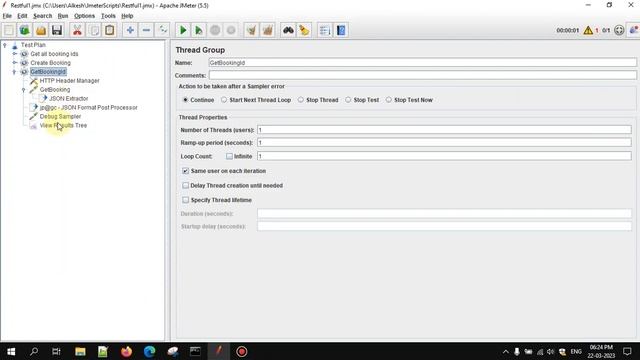The width and height of the screenshot is (640, 360).
Task: Paste the clipboard element
Action: pyautogui.click(x=109, y=30)
